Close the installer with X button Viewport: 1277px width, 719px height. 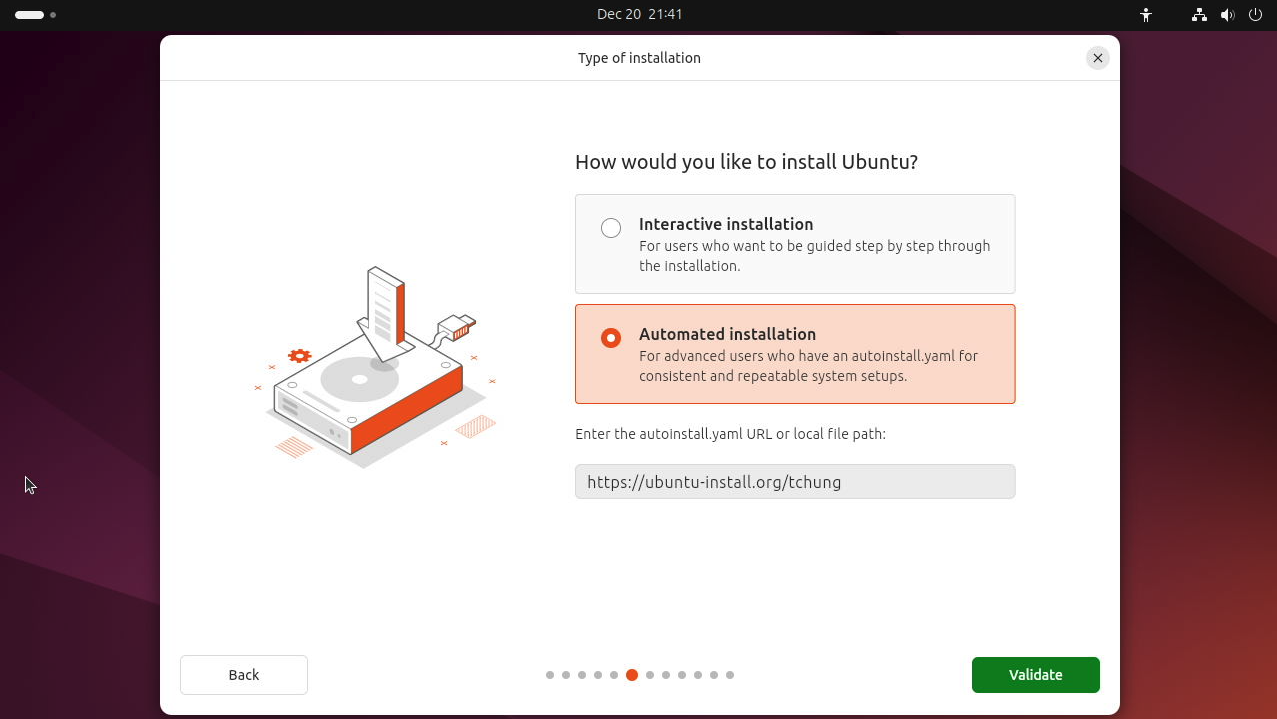(1097, 58)
